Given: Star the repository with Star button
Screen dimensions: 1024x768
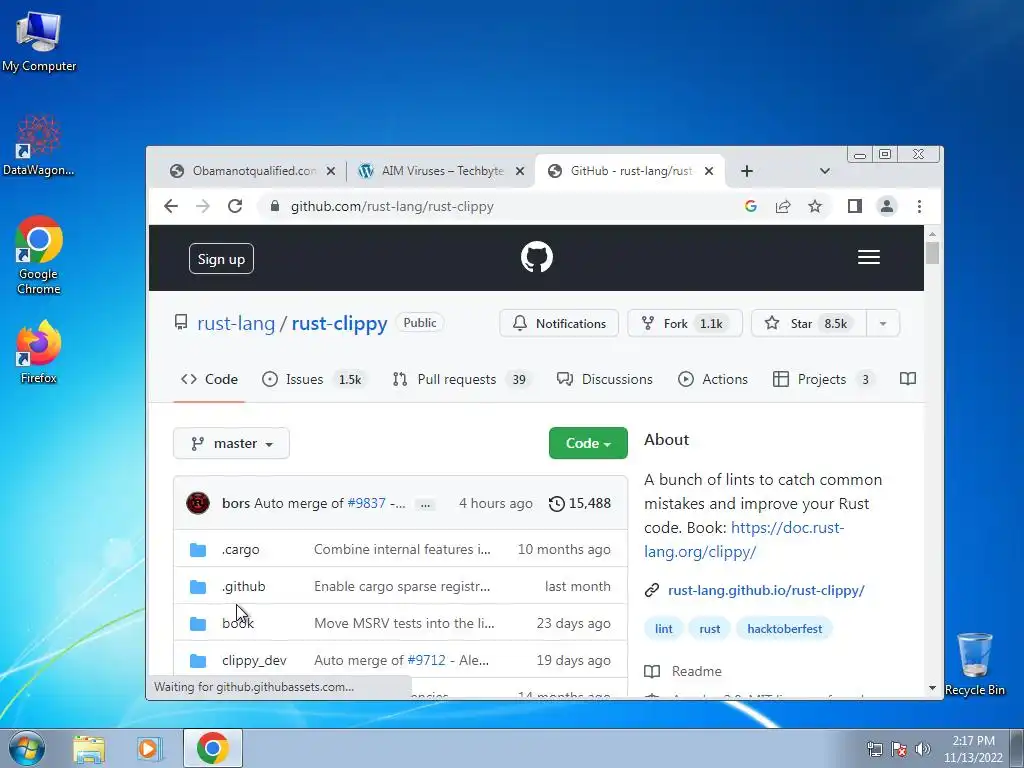Looking at the screenshot, I should coord(809,323).
